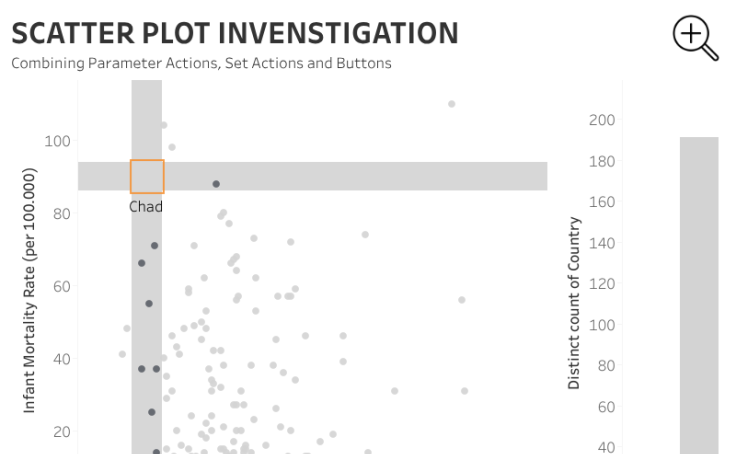Select the light dot just below the 100 gridline
Screen dimensions: 736x454
point(172,147)
